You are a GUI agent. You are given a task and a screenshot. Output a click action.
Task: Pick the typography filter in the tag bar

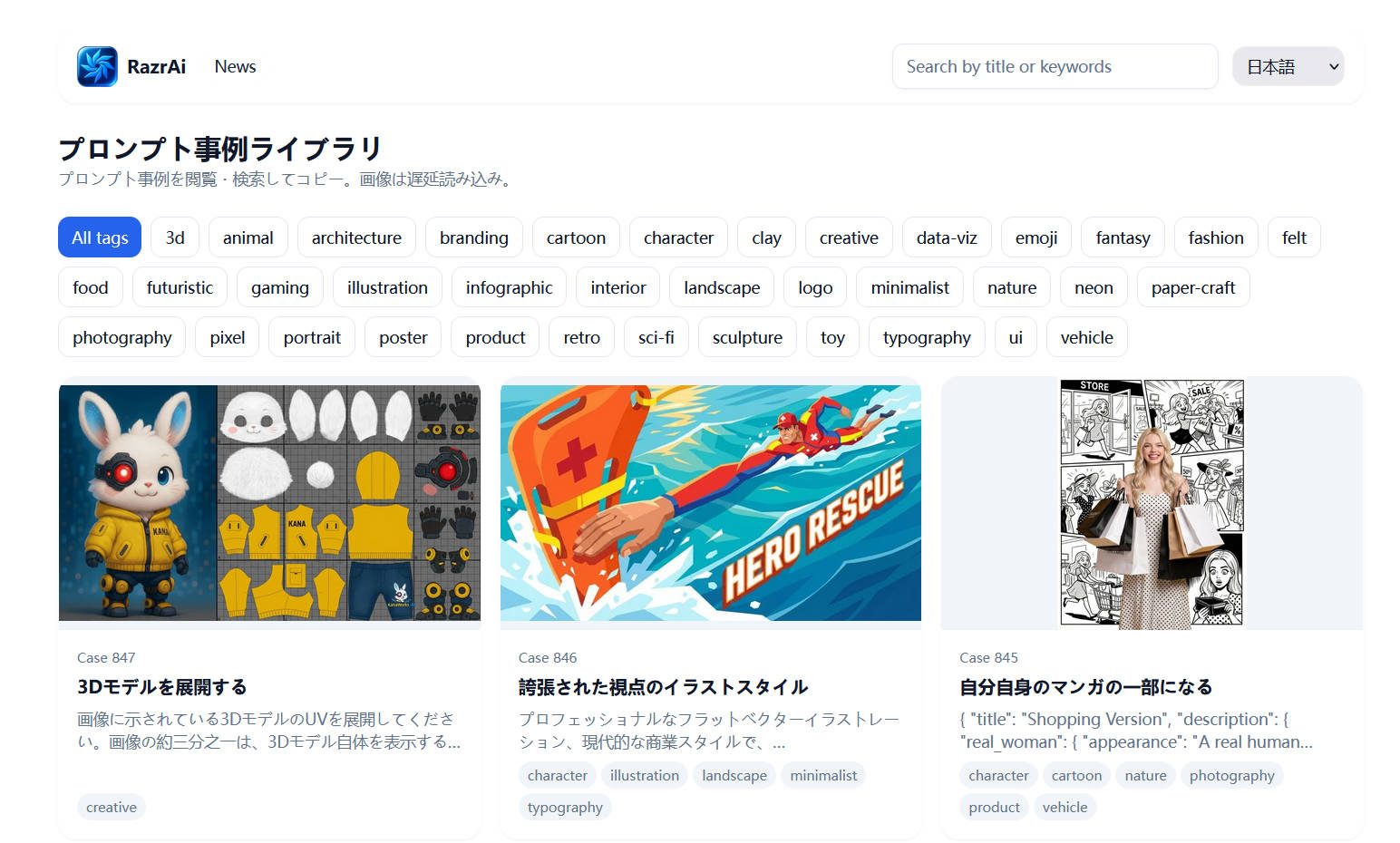(x=926, y=337)
